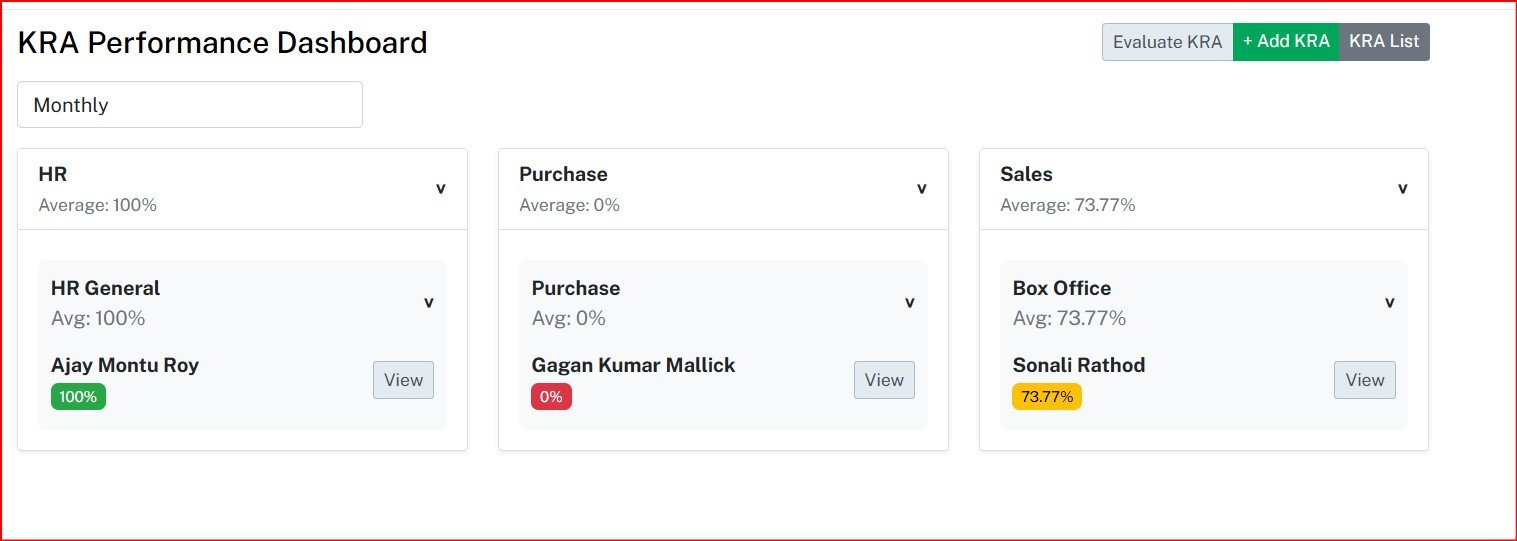The width and height of the screenshot is (1517, 541).
Task: View Ajay Montu Roy's KRA details
Action: coord(403,380)
